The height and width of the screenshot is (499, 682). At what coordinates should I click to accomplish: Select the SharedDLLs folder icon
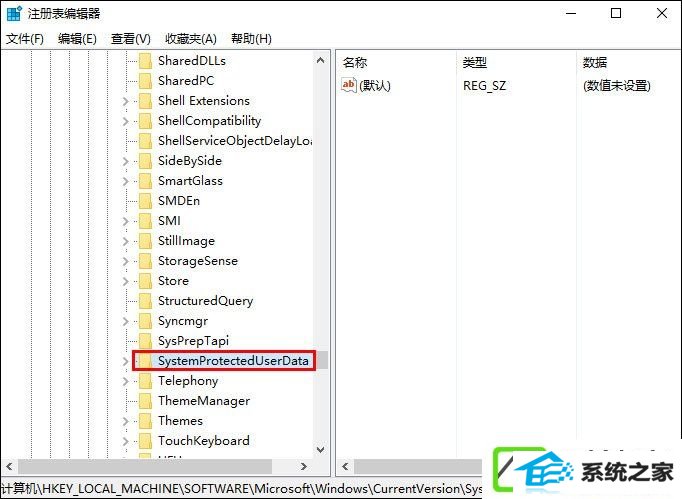click(x=145, y=61)
